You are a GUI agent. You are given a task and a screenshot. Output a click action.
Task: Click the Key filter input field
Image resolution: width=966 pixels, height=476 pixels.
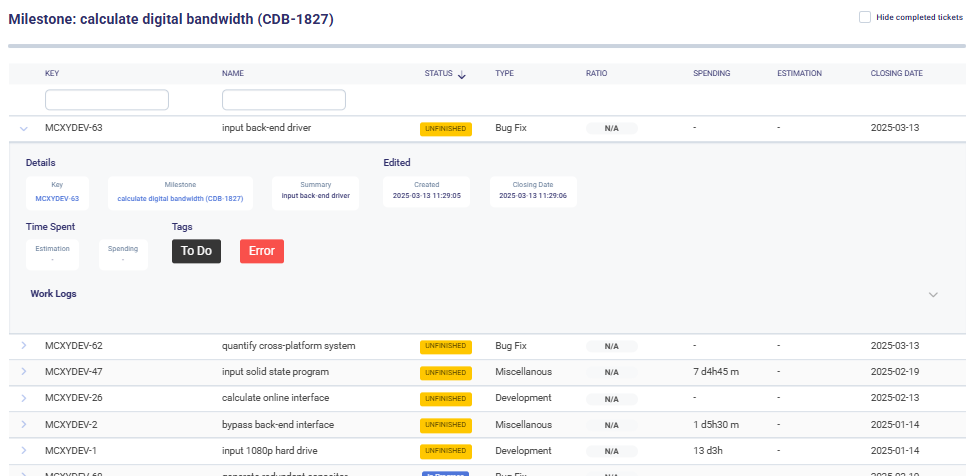107,100
